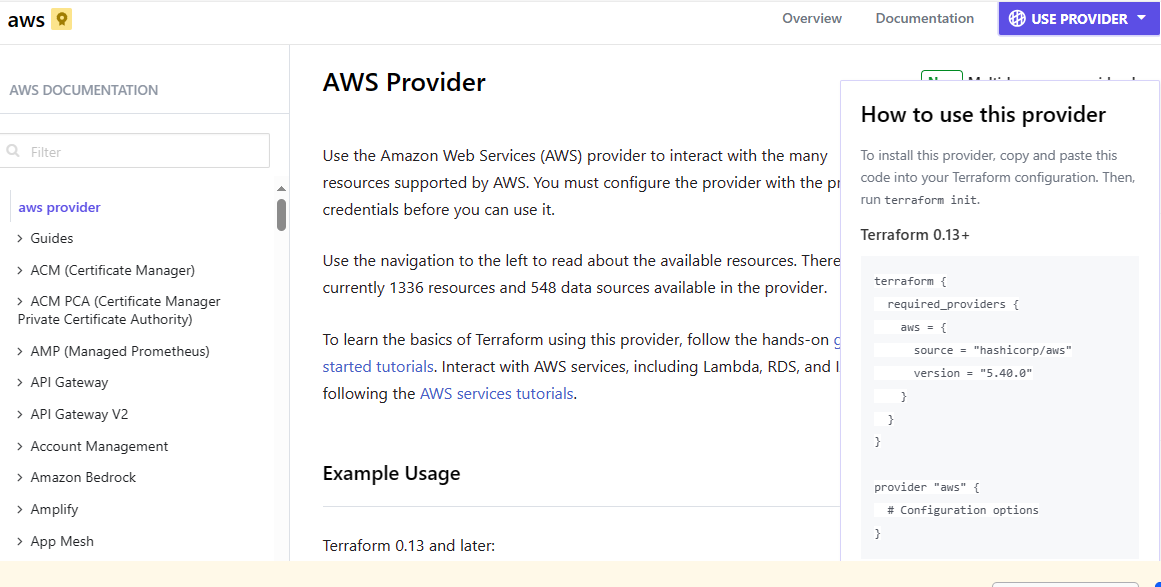1161x587 pixels.
Task: Click the yellow official partner badge icon
Action: [x=62, y=19]
